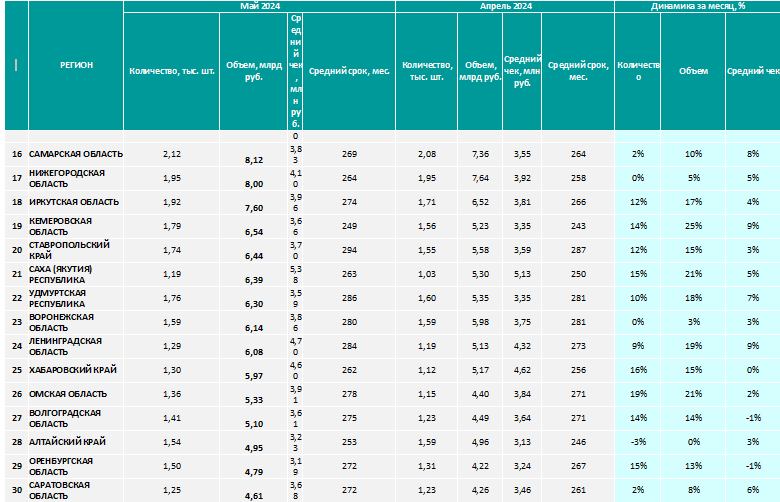Select row number 30 cell
This screenshot has height=502, width=780.
(x=17, y=490)
